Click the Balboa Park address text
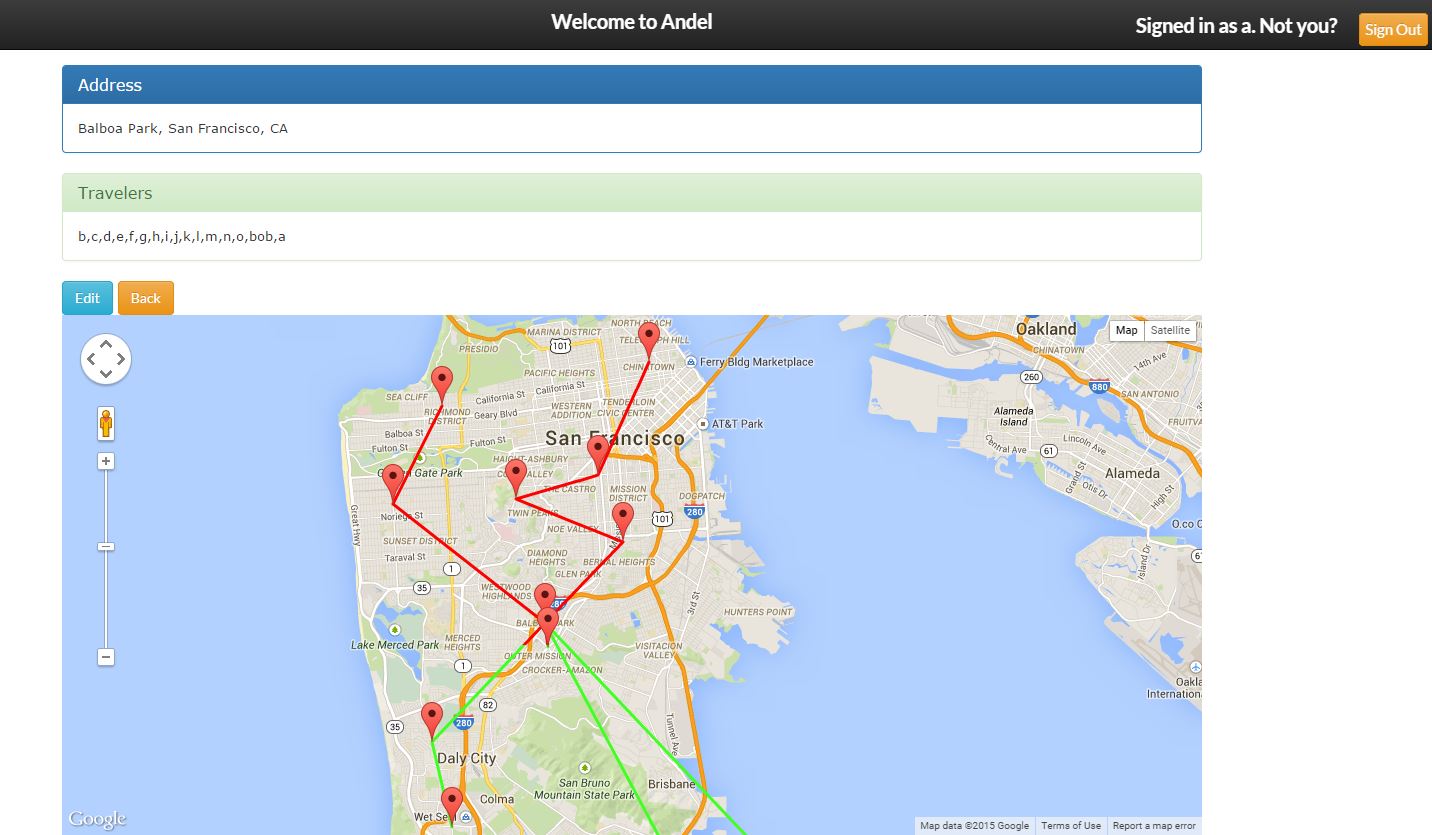Image resolution: width=1432 pixels, height=835 pixels. tap(183, 128)
